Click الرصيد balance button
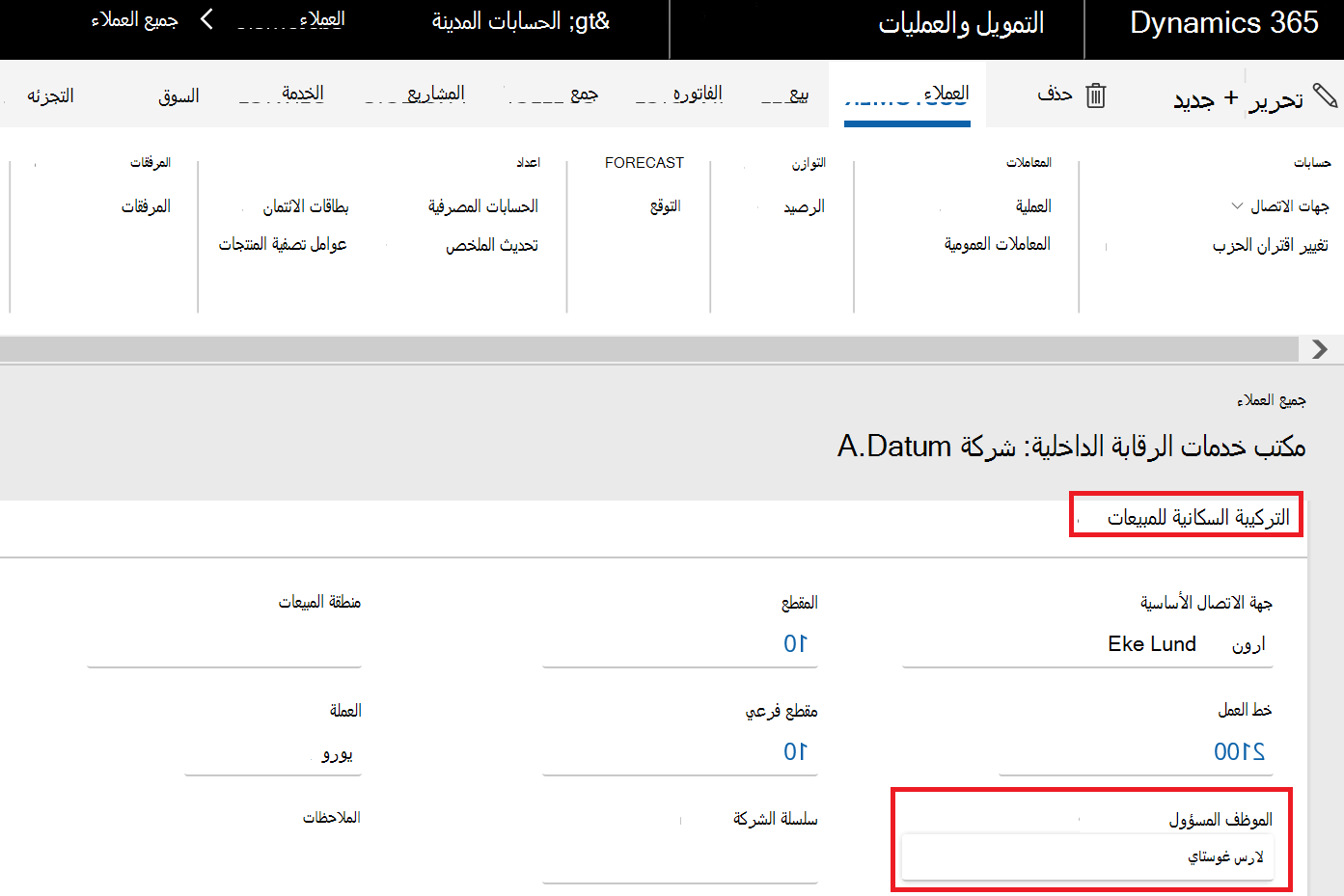Image resolution: width=1344 pixels, height=896 pixels. point(804,207)
